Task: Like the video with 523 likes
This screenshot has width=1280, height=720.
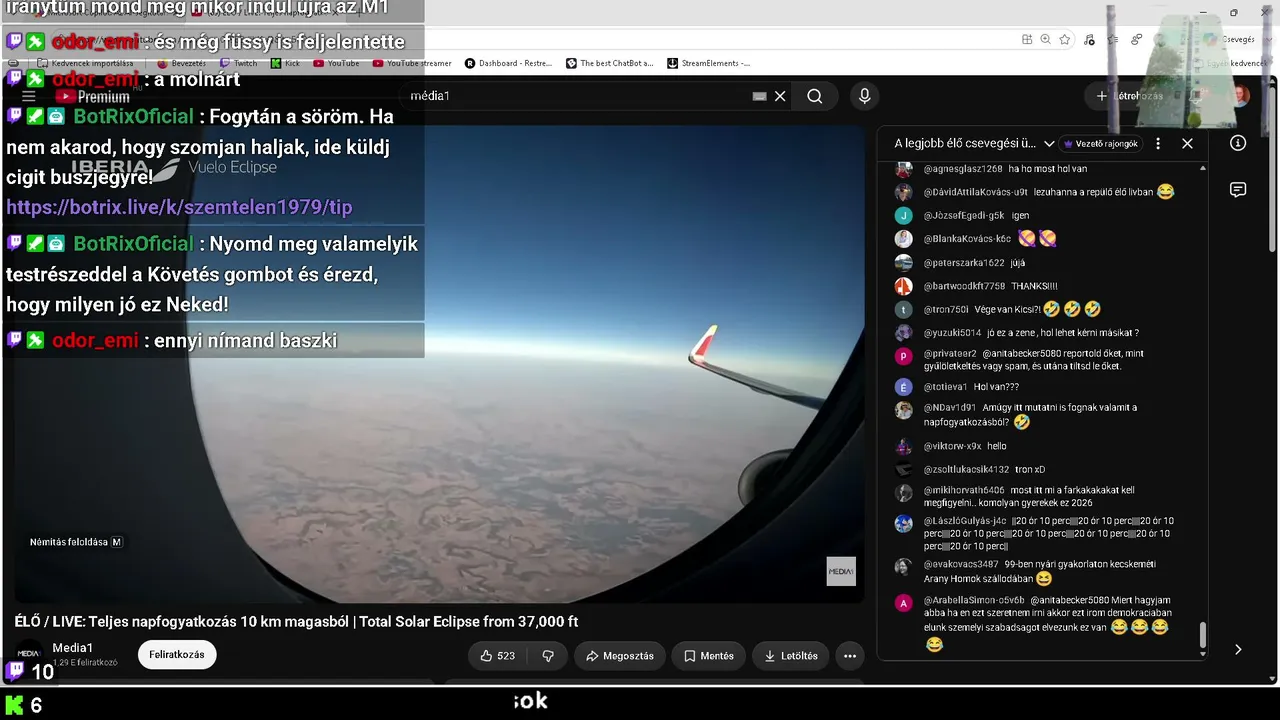Action: coord(497,656)
